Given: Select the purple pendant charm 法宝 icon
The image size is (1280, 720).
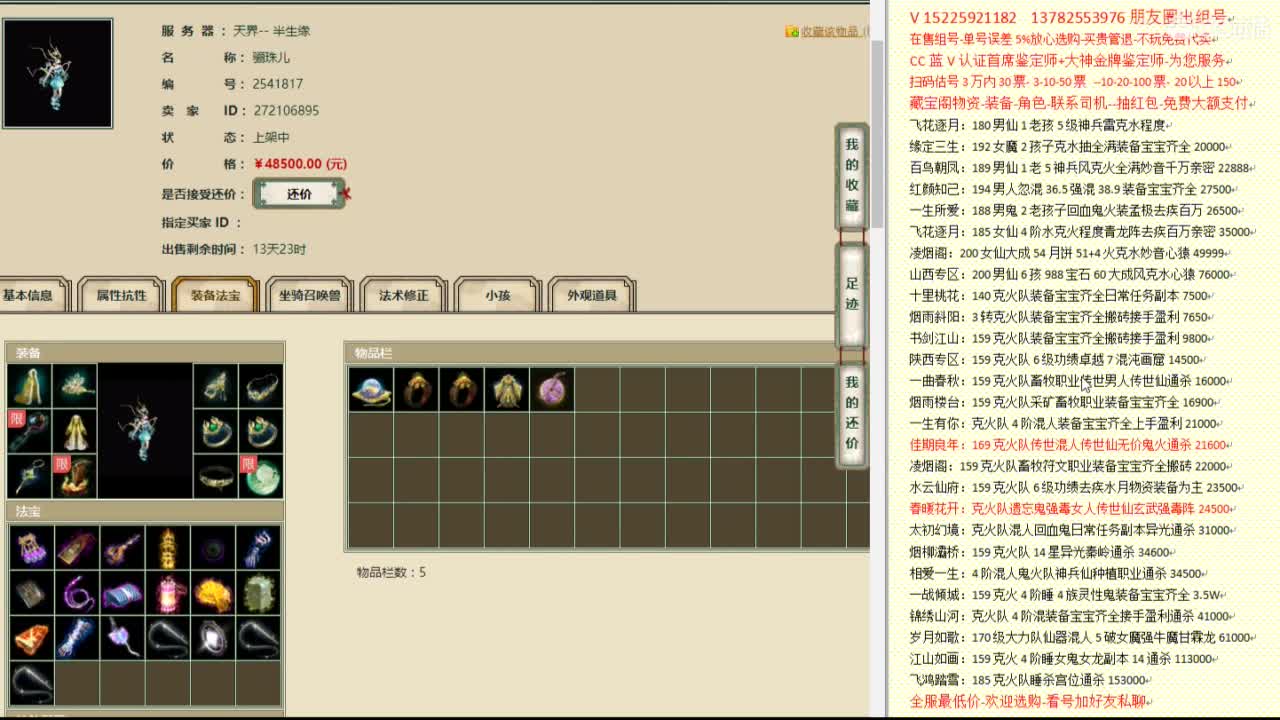Looking at the screenshot, I should tap(122, 638).
